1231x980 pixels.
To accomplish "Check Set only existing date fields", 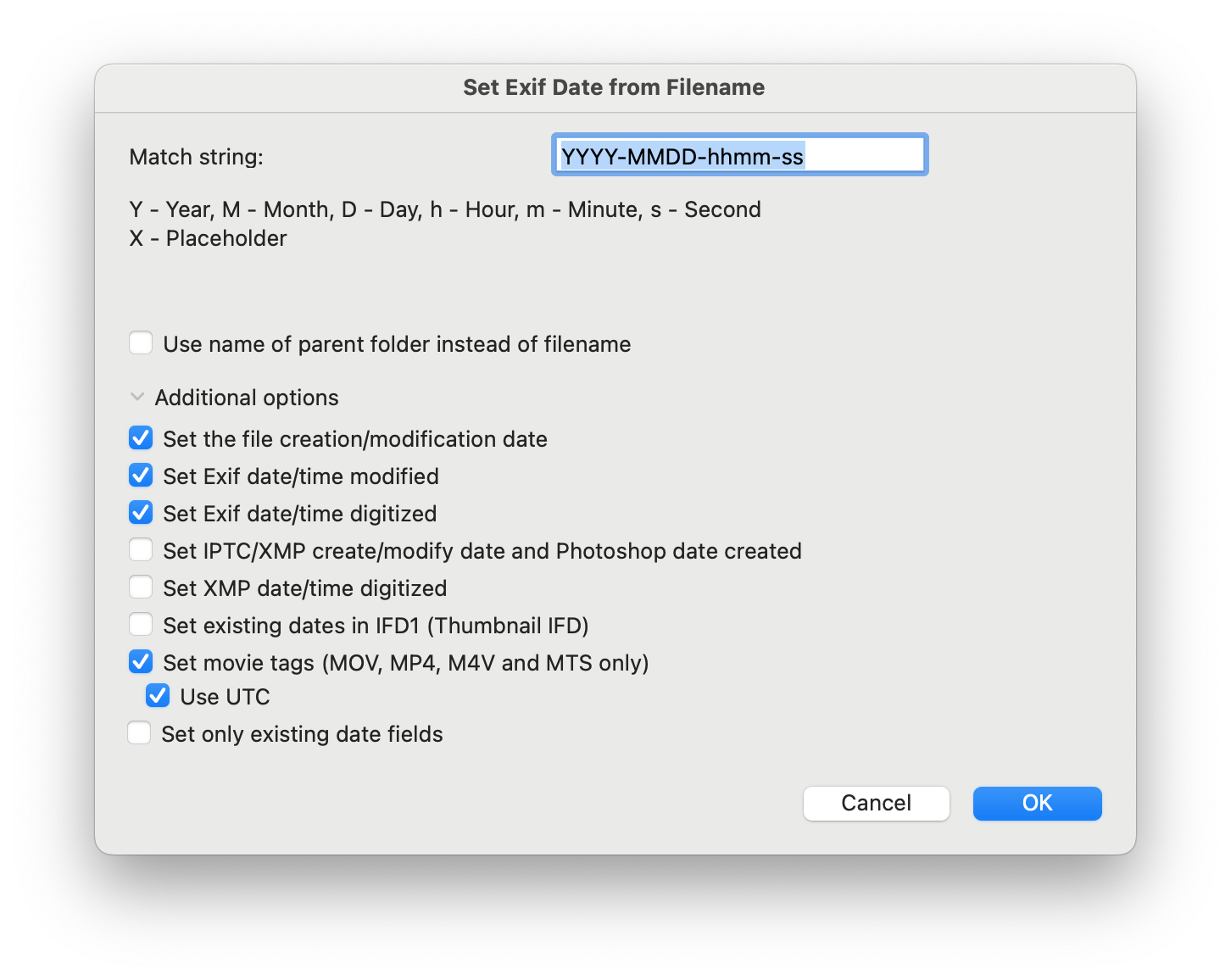I will [x=139, y=733].
